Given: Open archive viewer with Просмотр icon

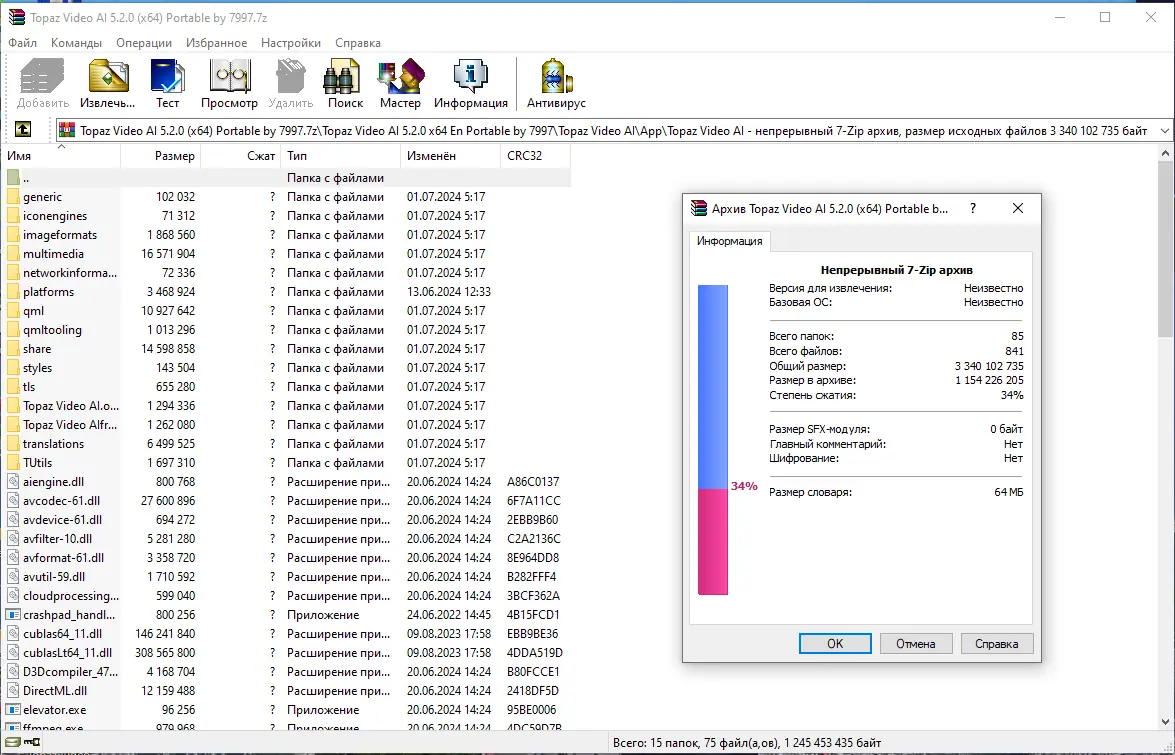Looking at the screenshot, I should (x=229, y=82).
